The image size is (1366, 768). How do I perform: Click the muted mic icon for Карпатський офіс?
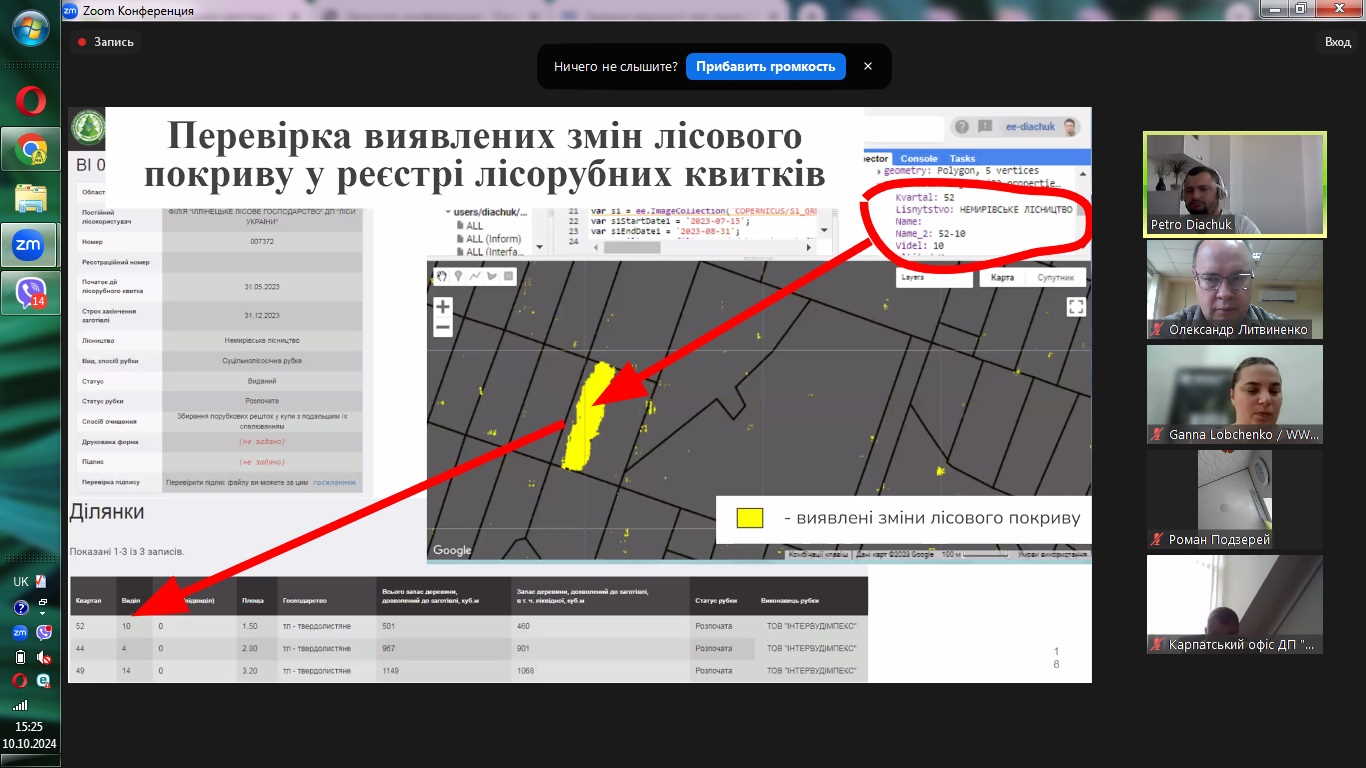pyautogui.click(x=1158, y=645)
